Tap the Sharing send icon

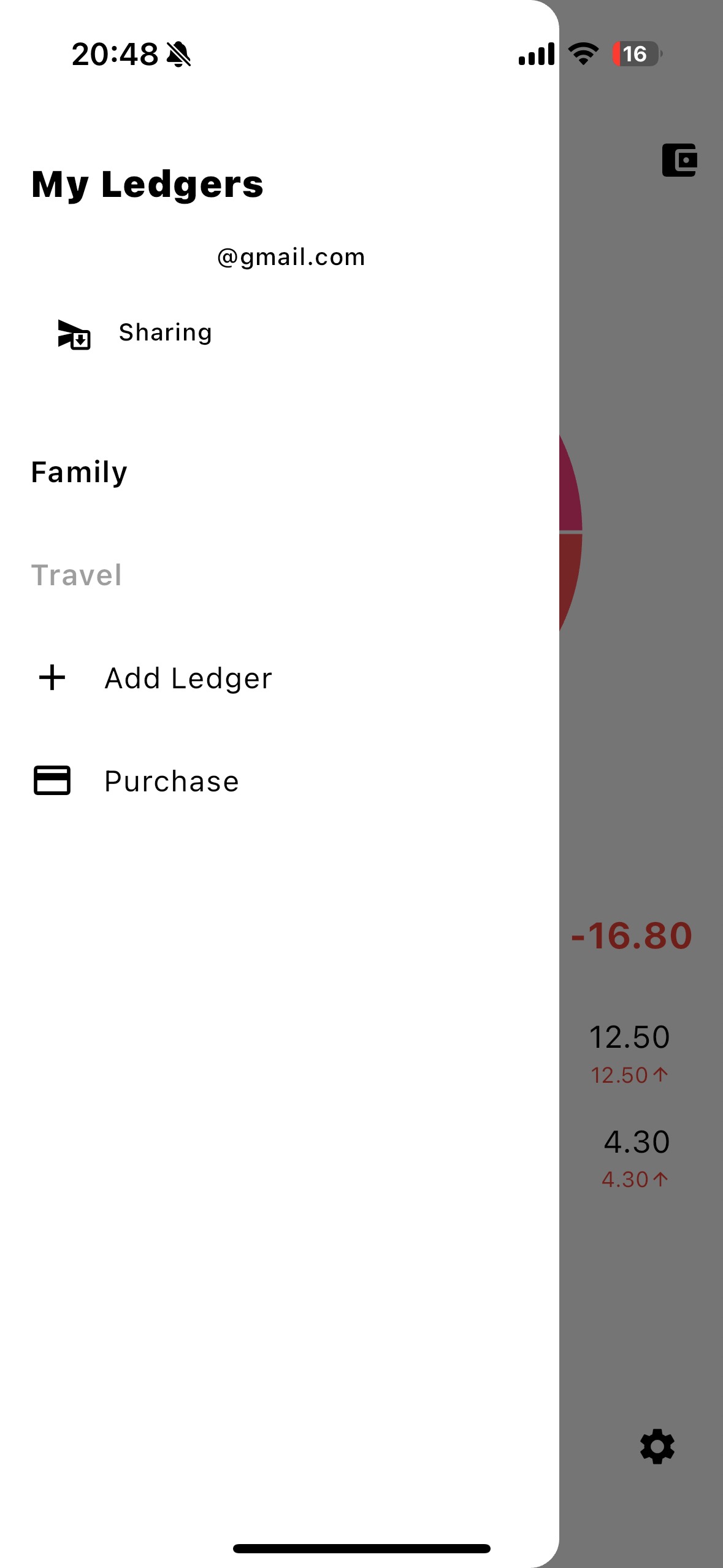coord(74,334)
